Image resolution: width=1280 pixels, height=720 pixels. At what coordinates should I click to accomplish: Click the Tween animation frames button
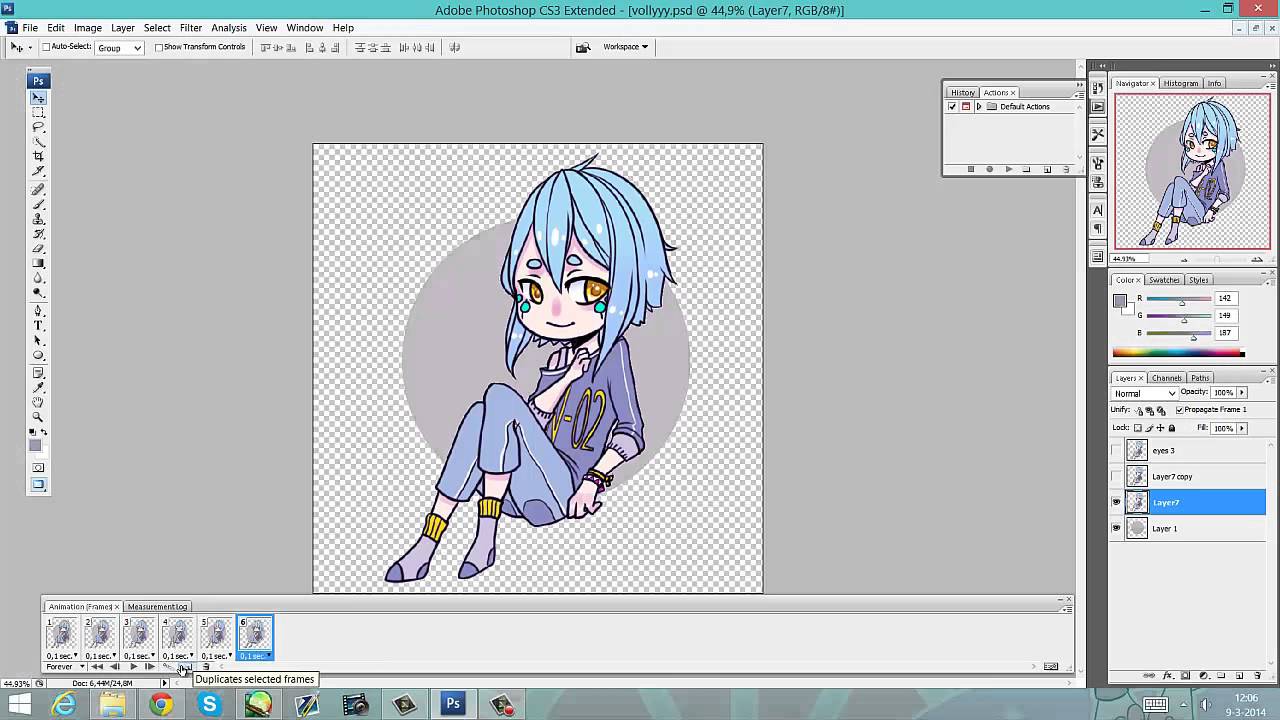(167, 666)
